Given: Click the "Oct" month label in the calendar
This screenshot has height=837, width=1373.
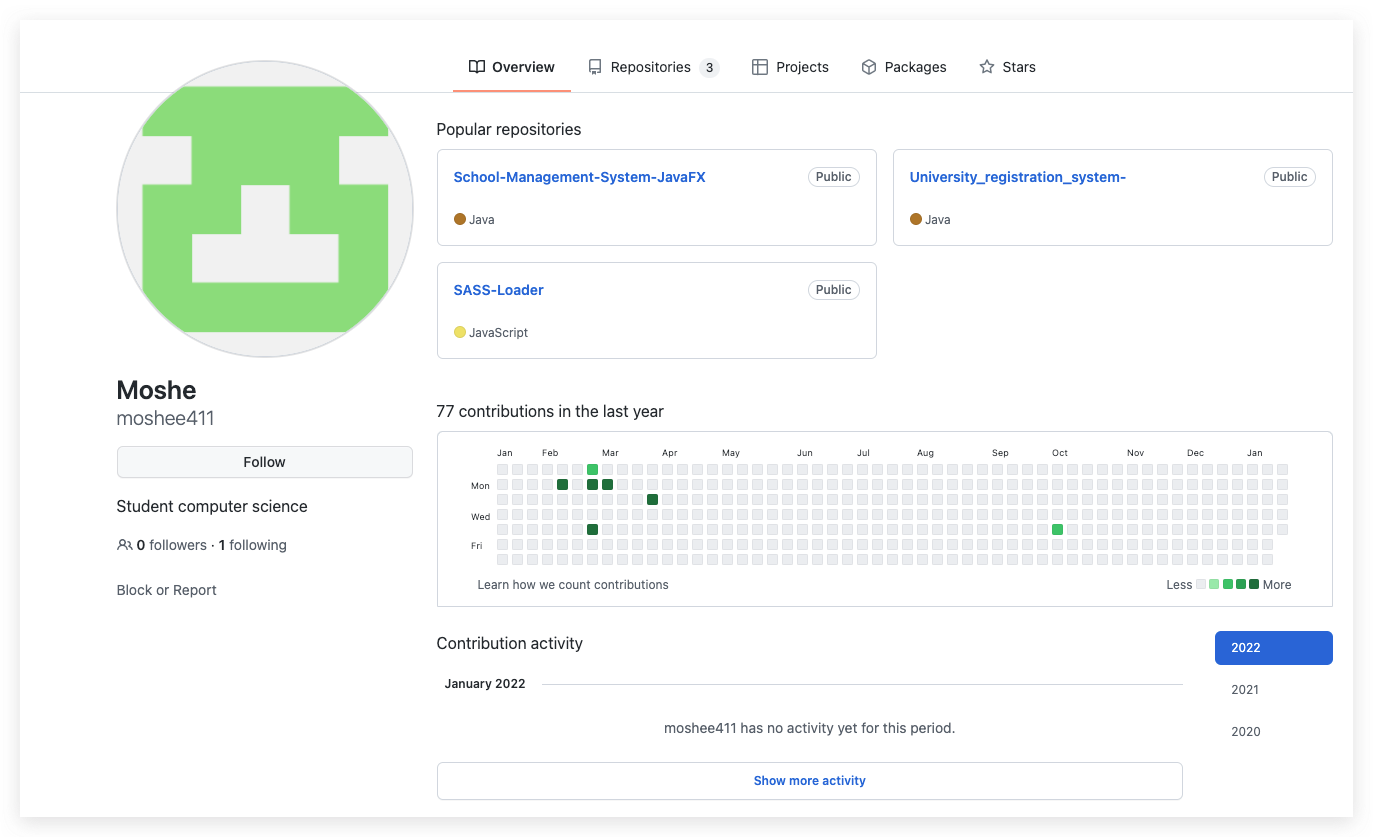Looking at the screenshot, I should click(x=1060, y=453).
